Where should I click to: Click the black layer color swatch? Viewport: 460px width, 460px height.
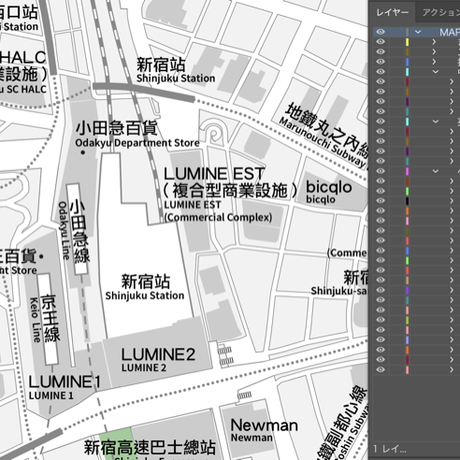407,201
